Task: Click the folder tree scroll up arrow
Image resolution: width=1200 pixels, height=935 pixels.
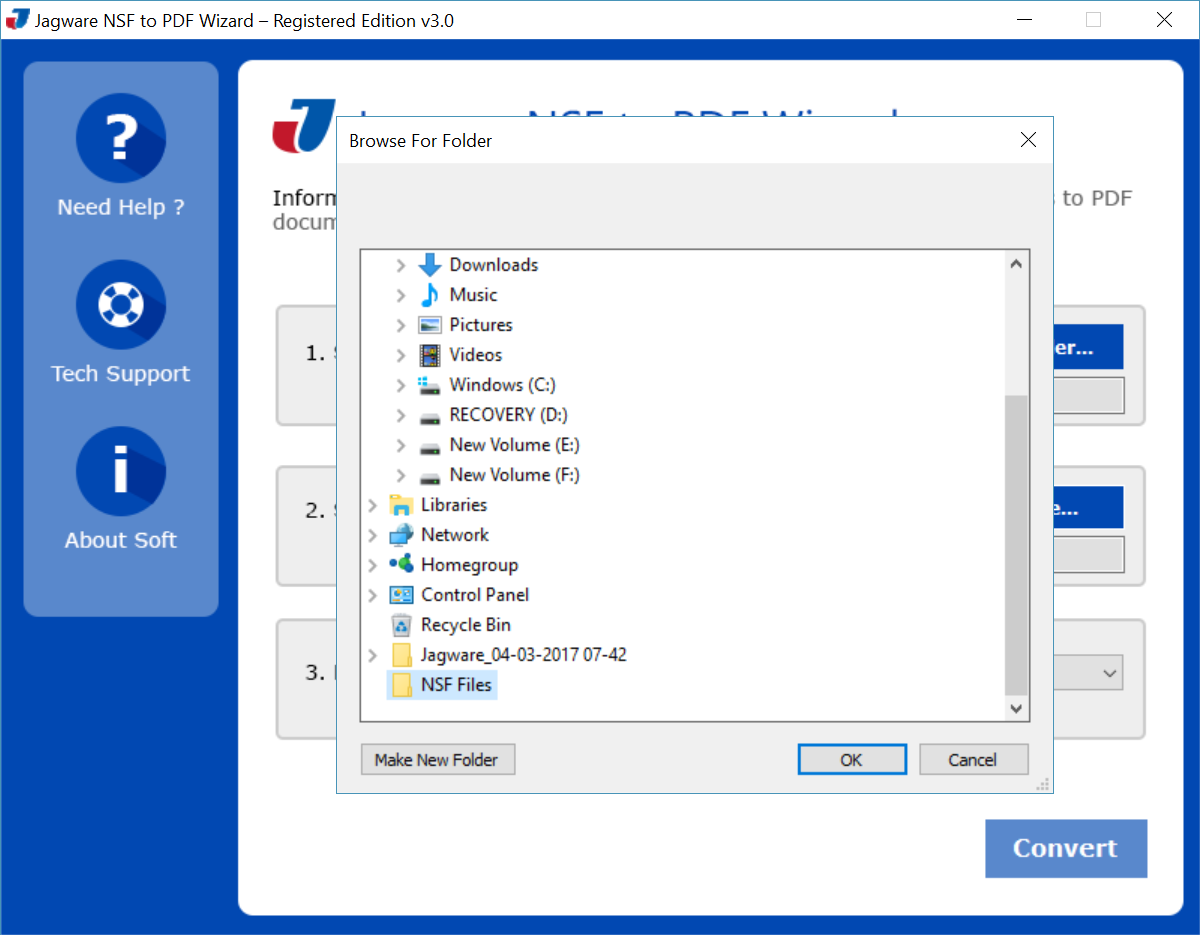Action: [1016, 265]
